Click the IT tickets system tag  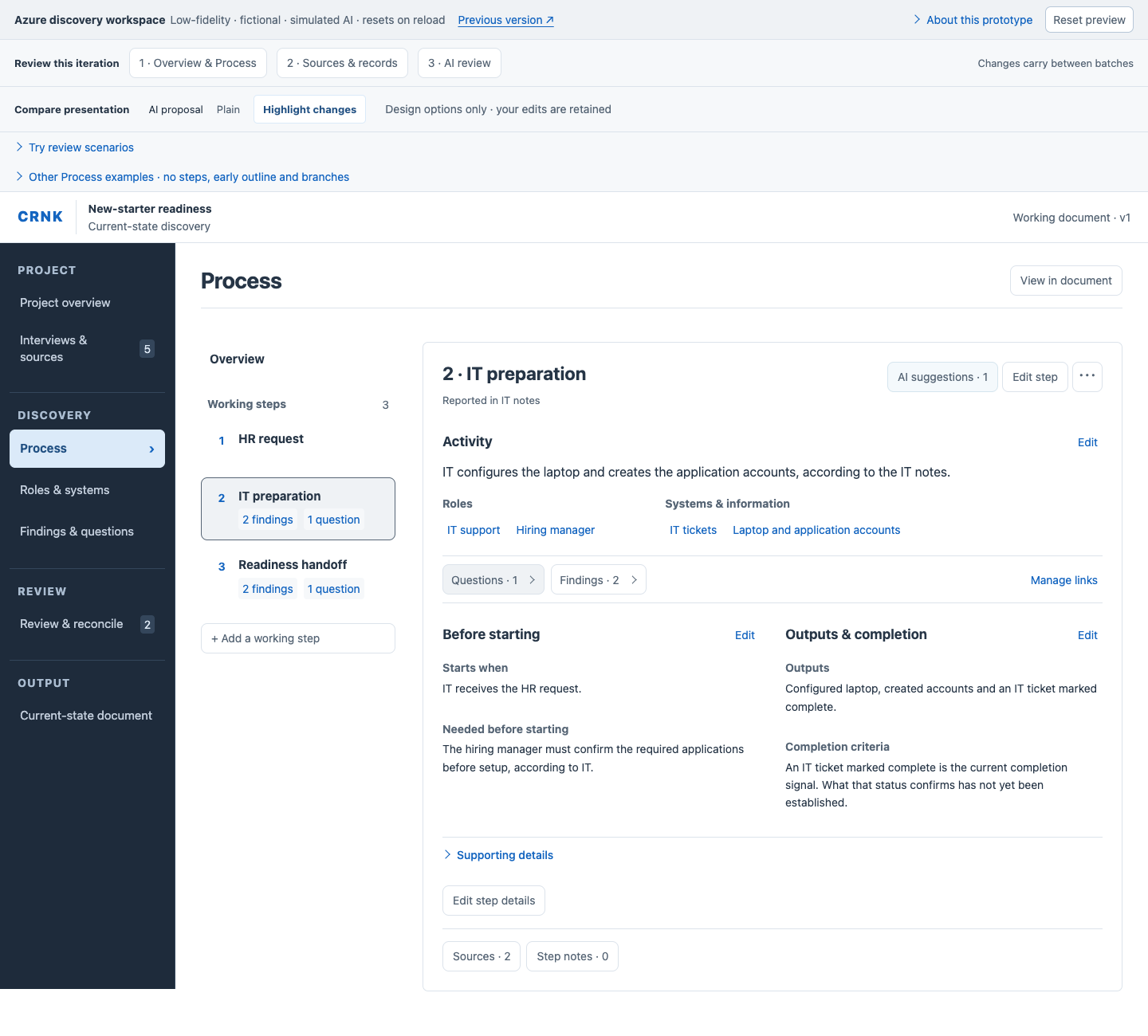click(x=693, y=530)
